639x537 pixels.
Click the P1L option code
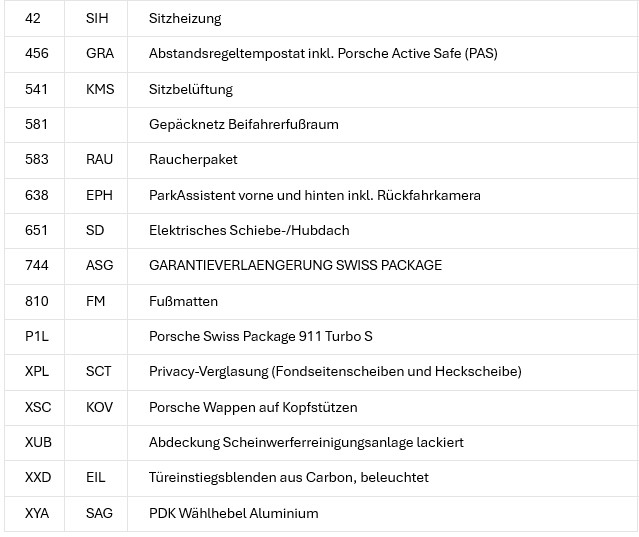37,336
